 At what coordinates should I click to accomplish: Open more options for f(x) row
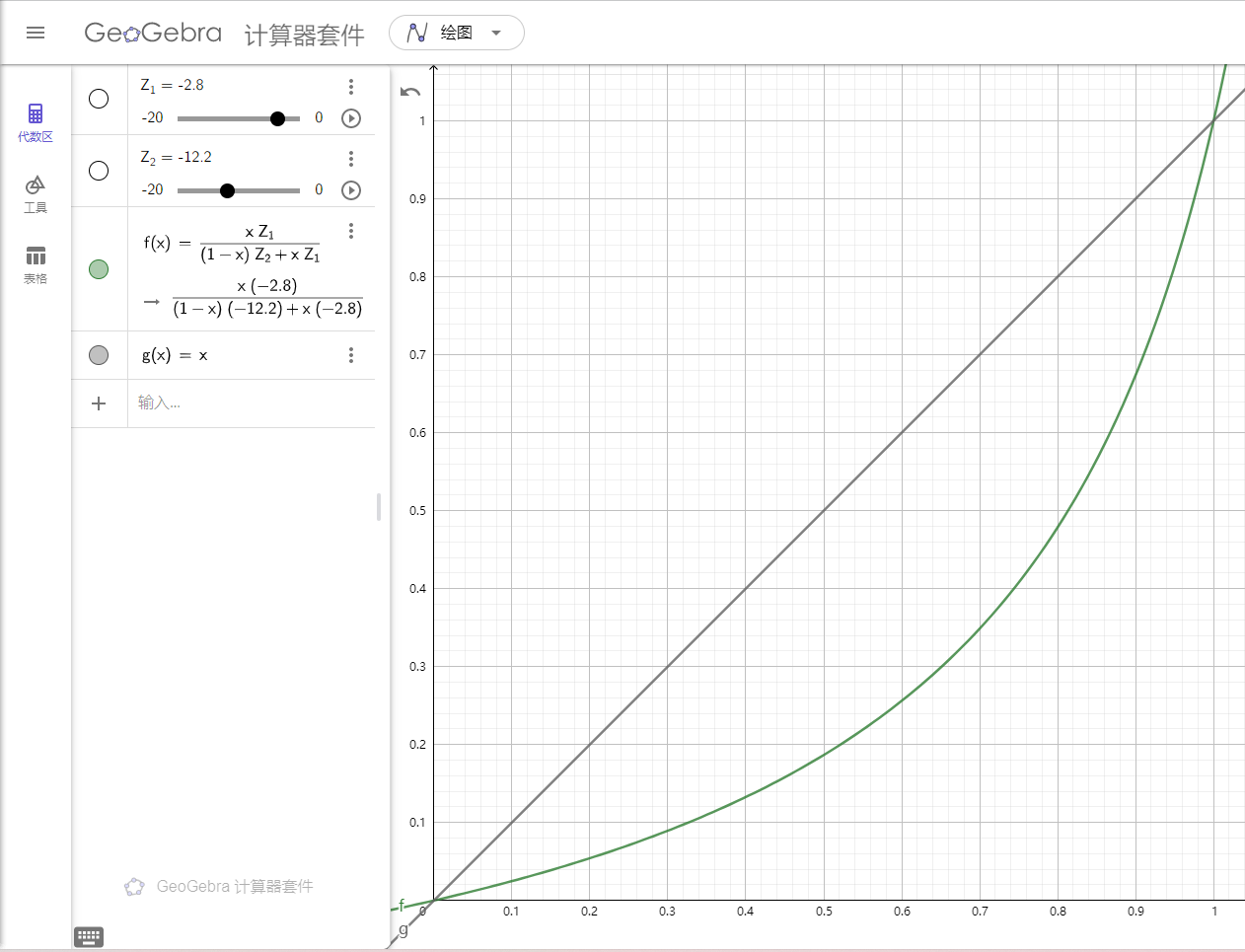point(351,231)
